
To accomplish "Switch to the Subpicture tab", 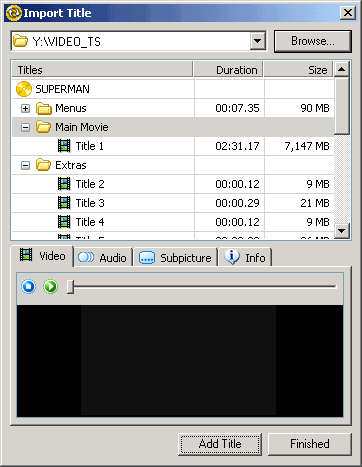I will [175, 257].
